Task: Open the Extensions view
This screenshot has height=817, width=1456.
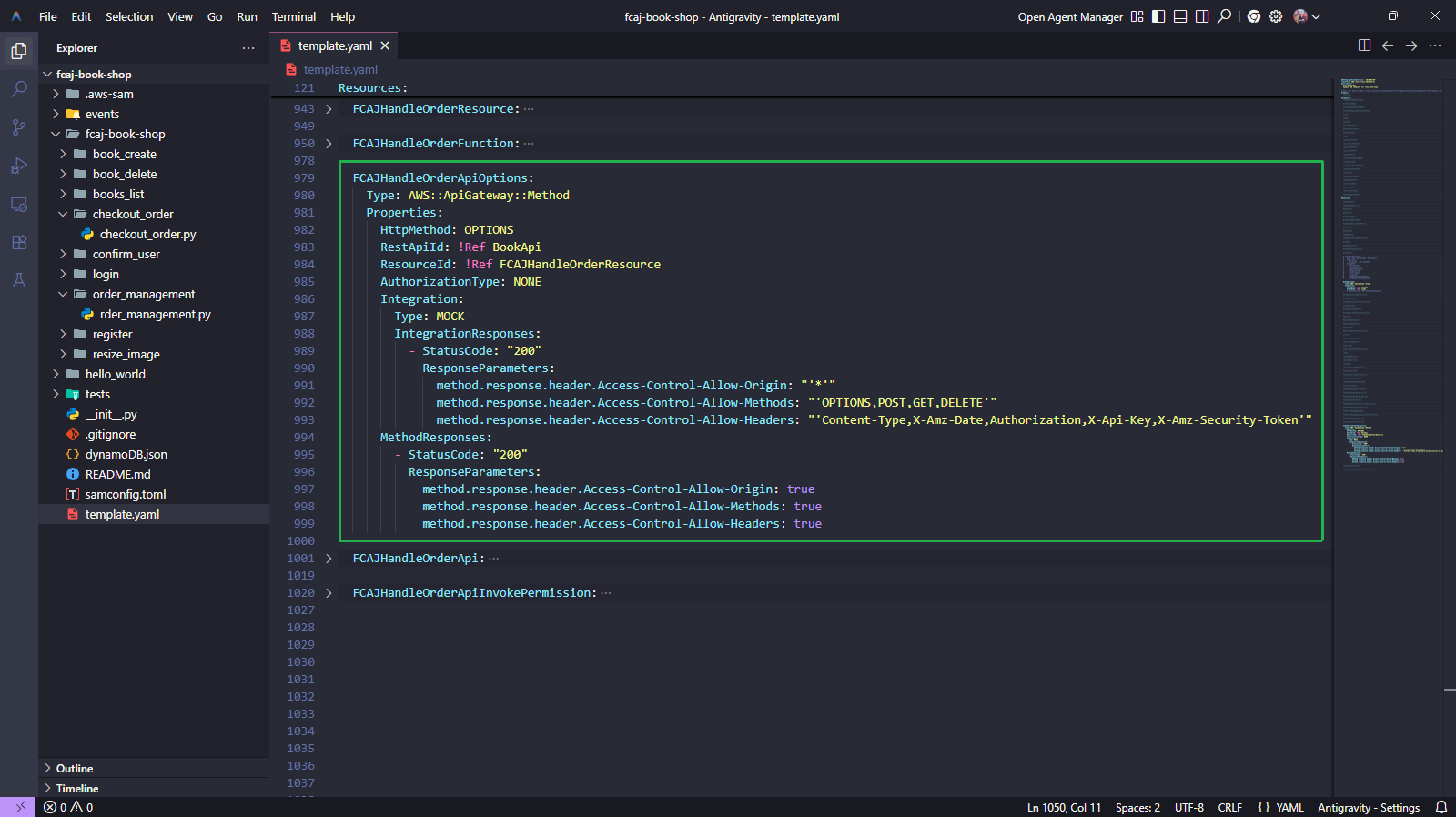Action: pos(18,242)
